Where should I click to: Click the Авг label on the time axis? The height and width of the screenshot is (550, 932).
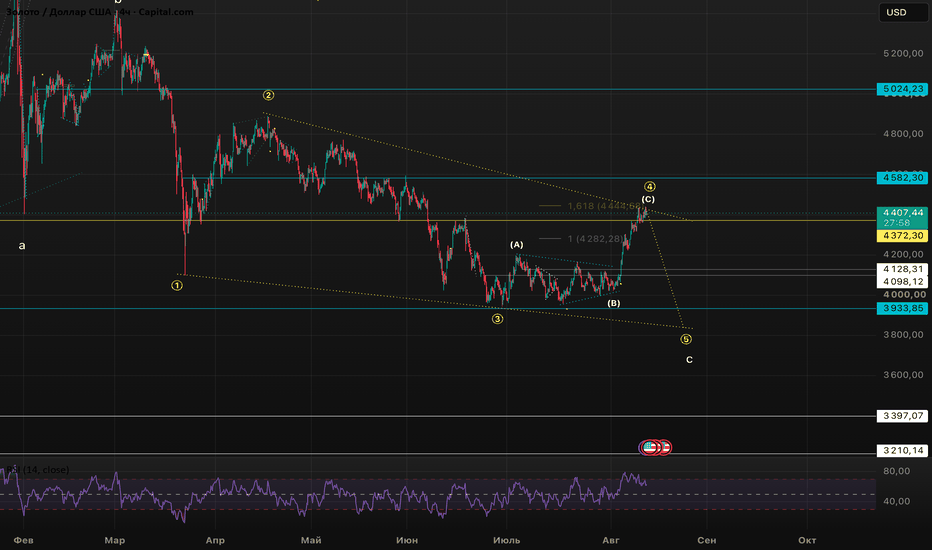click(x=610, y=540)
